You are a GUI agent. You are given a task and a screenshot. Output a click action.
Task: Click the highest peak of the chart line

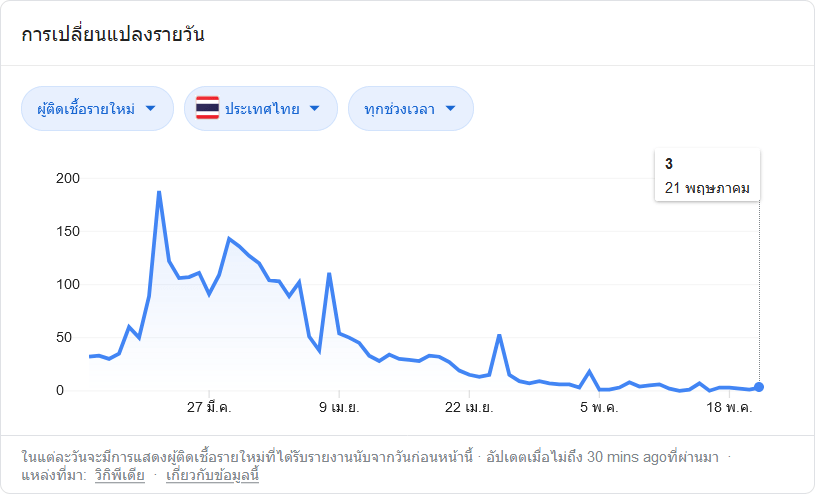coord(159,192)
